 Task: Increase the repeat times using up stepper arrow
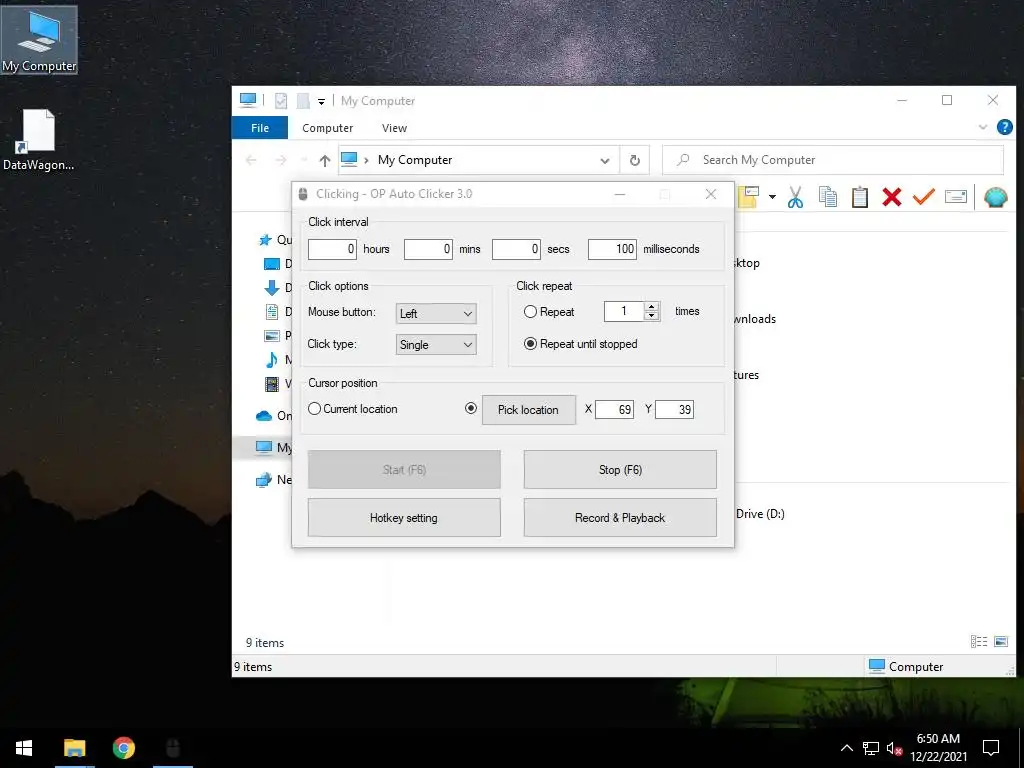651,307
